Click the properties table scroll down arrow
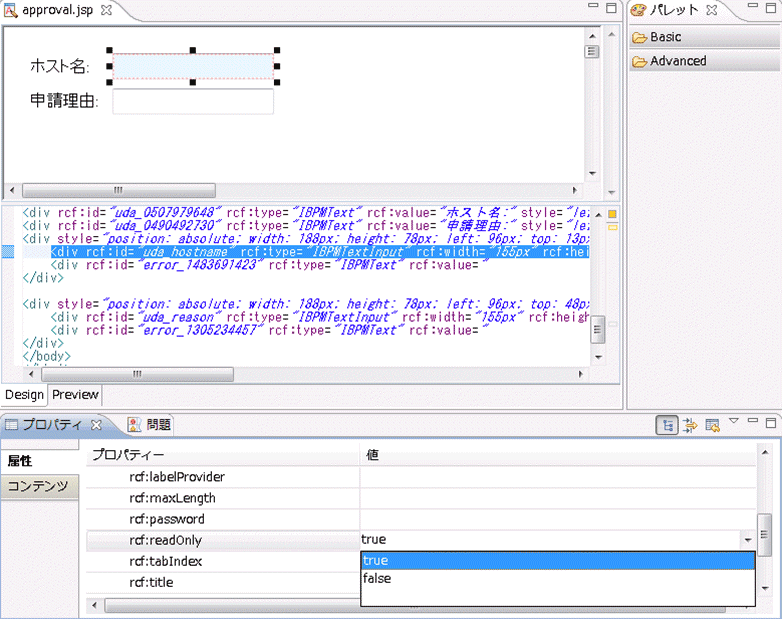Image resolution: width=782 pixels, height=619 pixels. 765,589
